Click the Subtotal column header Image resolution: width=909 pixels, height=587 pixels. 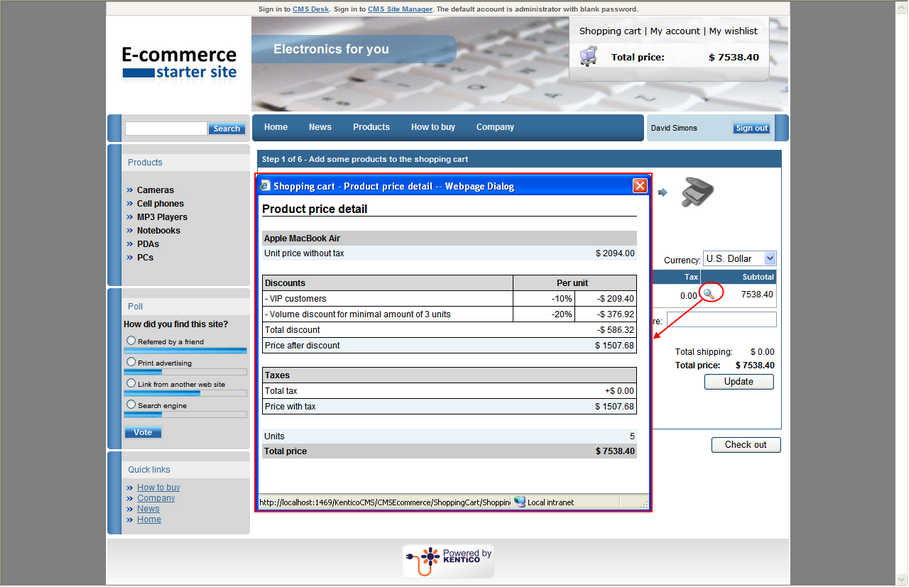tap(758, 277)
